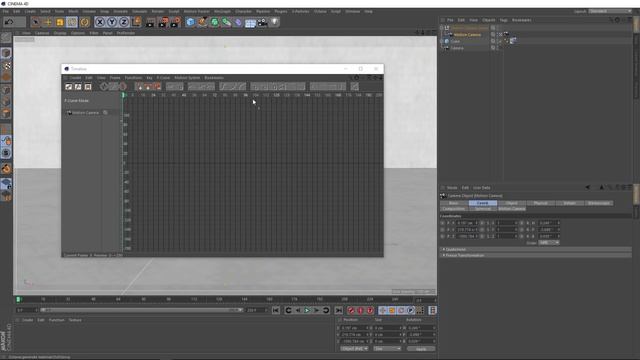Select the Live Selection arrow tool
The width and height of the screenshot is (640, 360).
[x=36, y=22]
